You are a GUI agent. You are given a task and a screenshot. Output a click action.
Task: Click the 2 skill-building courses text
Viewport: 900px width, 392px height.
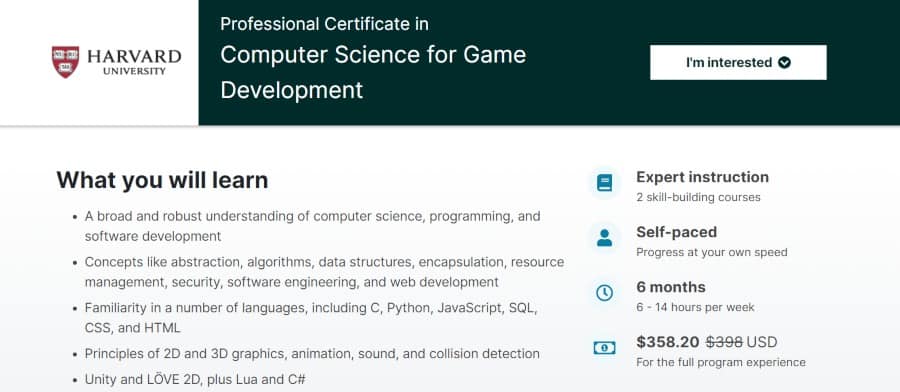[x=699, y=197]
